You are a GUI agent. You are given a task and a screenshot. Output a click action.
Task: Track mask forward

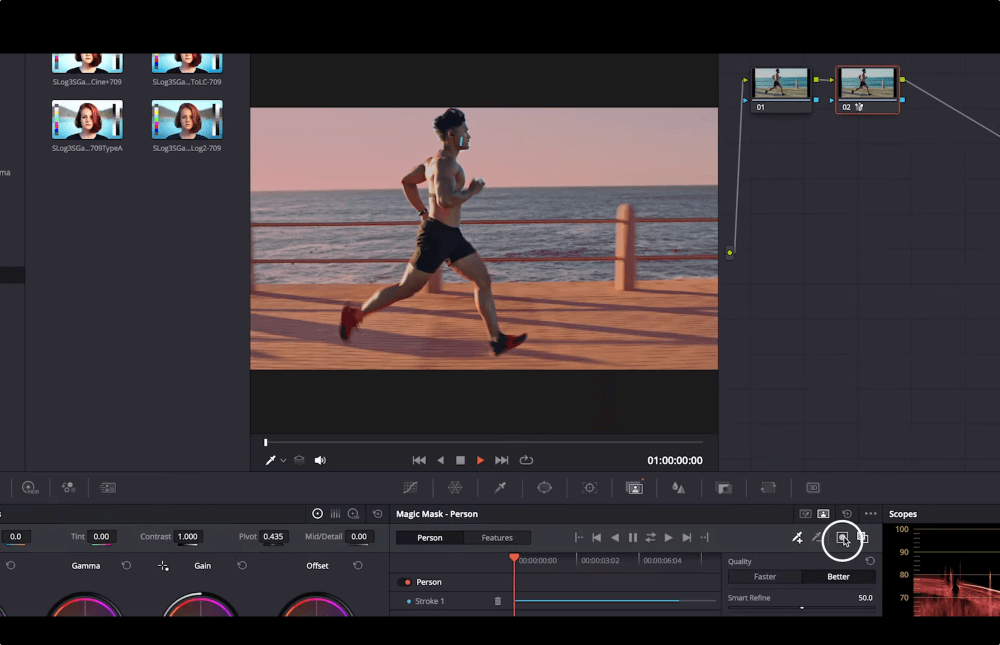pos(668,538)
